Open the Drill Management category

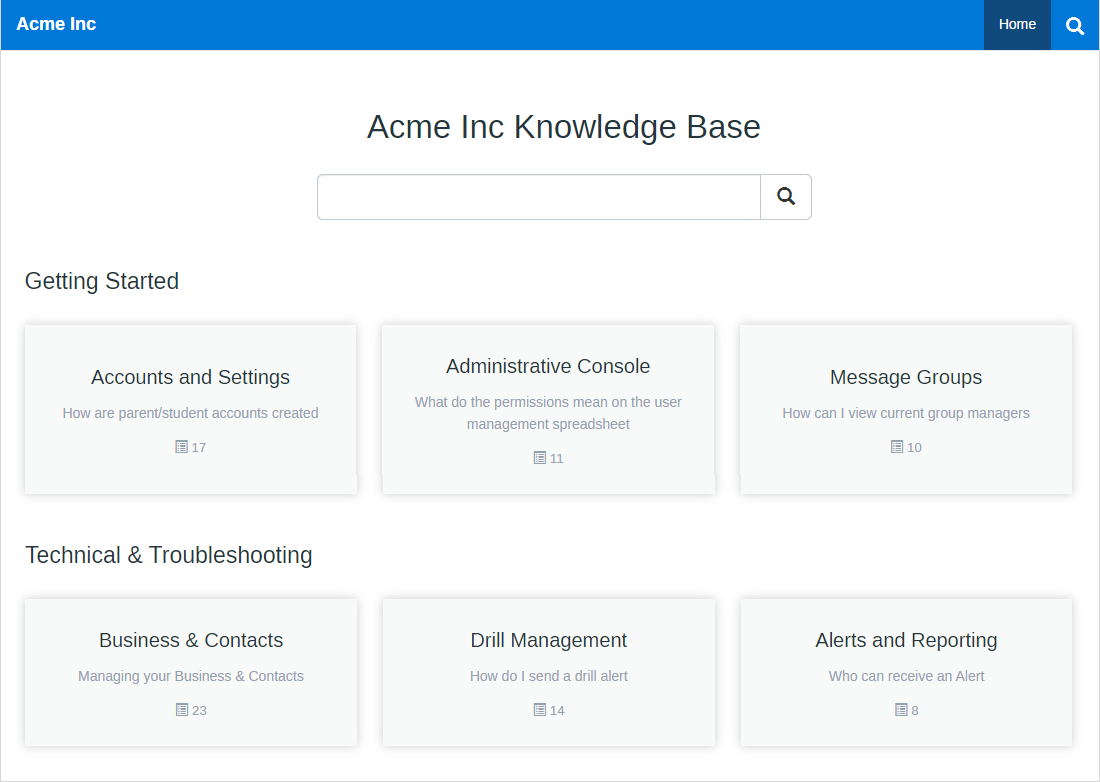pos(548,640)
